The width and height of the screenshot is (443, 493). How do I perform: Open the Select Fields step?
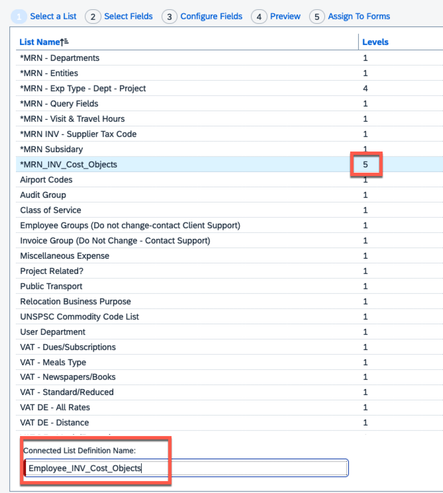128,16
